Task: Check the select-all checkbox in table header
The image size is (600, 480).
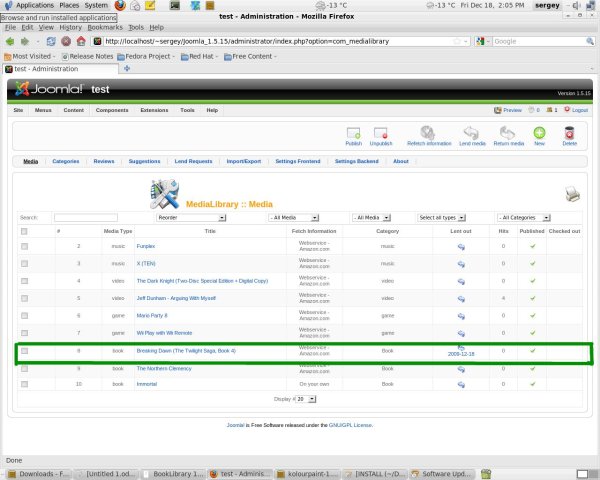Action: click(x=24, y=231)
